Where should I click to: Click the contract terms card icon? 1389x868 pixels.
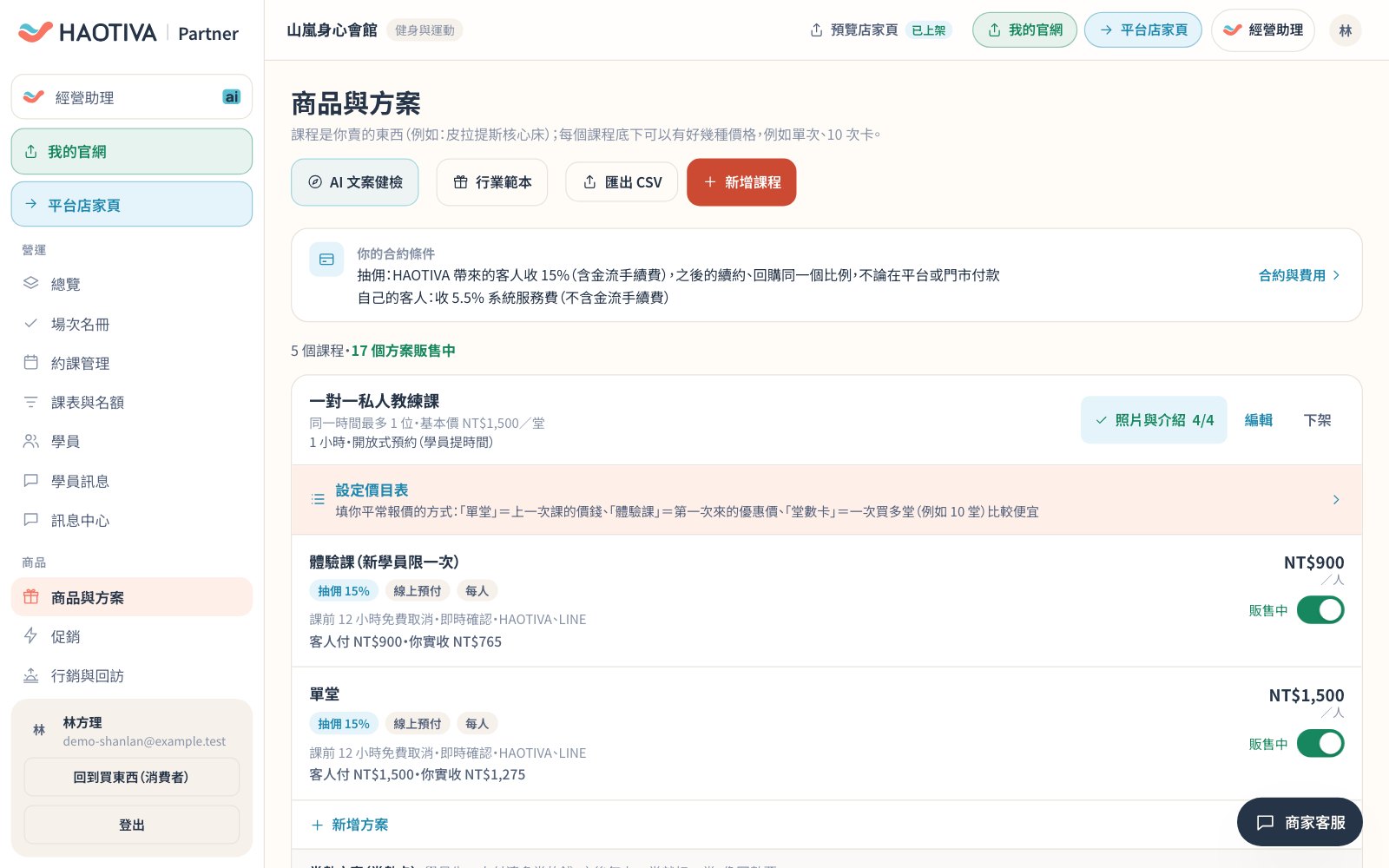[x=326, y=260]
